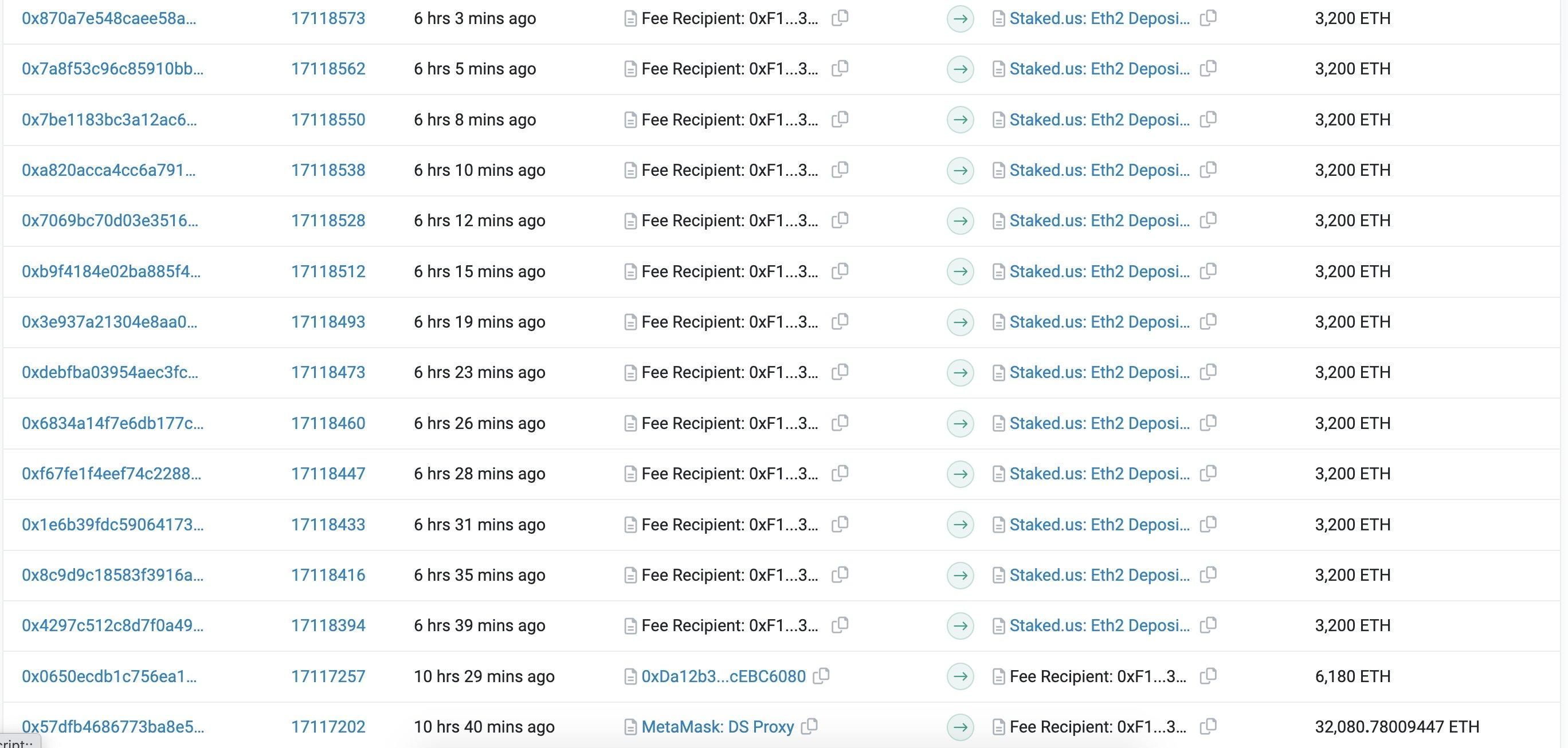Open transaction 0x57dfb4686773ba8e5...

click(112, 727)
